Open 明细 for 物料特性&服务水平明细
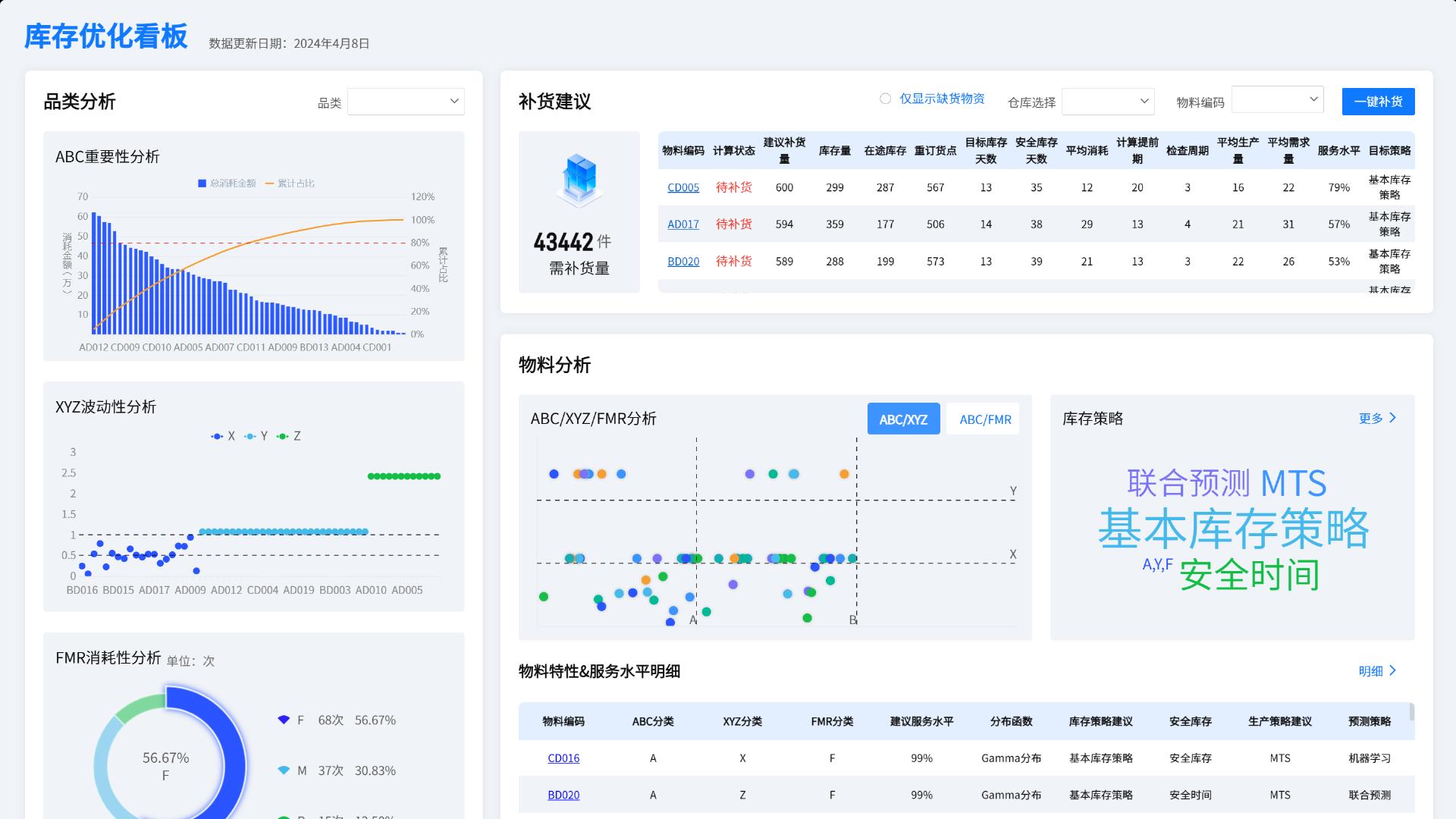Screen dimensions: 1456x819 coord(1376,670)
